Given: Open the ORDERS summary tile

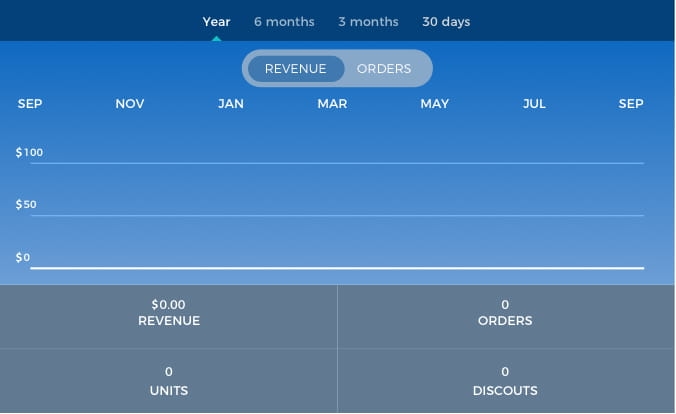Looking at the screenshot, I should click(x=506, y=312).
